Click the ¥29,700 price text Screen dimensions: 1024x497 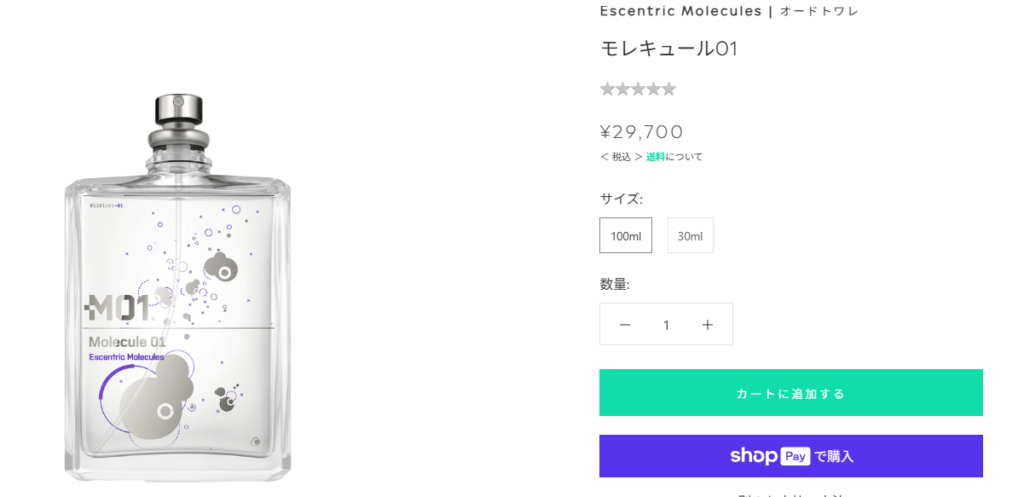coord(642,131)
